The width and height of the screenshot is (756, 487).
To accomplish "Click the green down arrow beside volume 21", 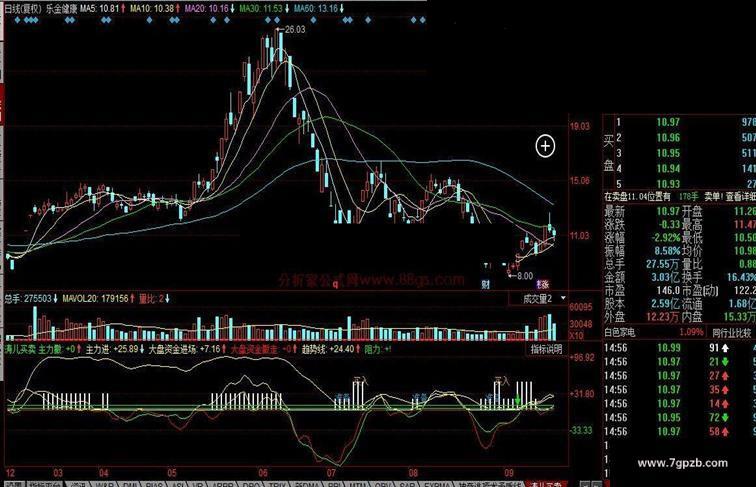I will point(725,362).
